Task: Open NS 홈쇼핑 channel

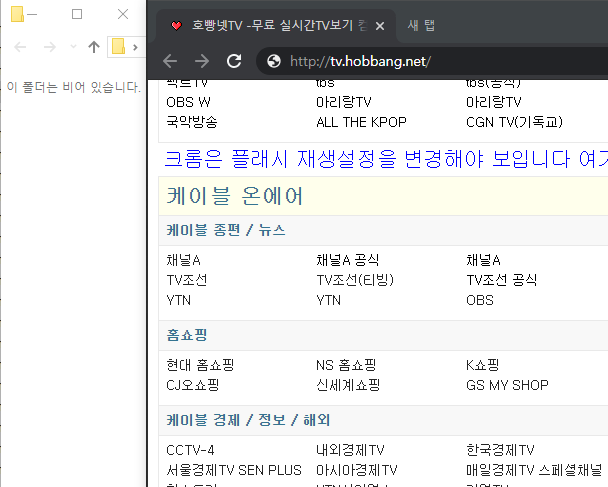Action: point(346,365)
